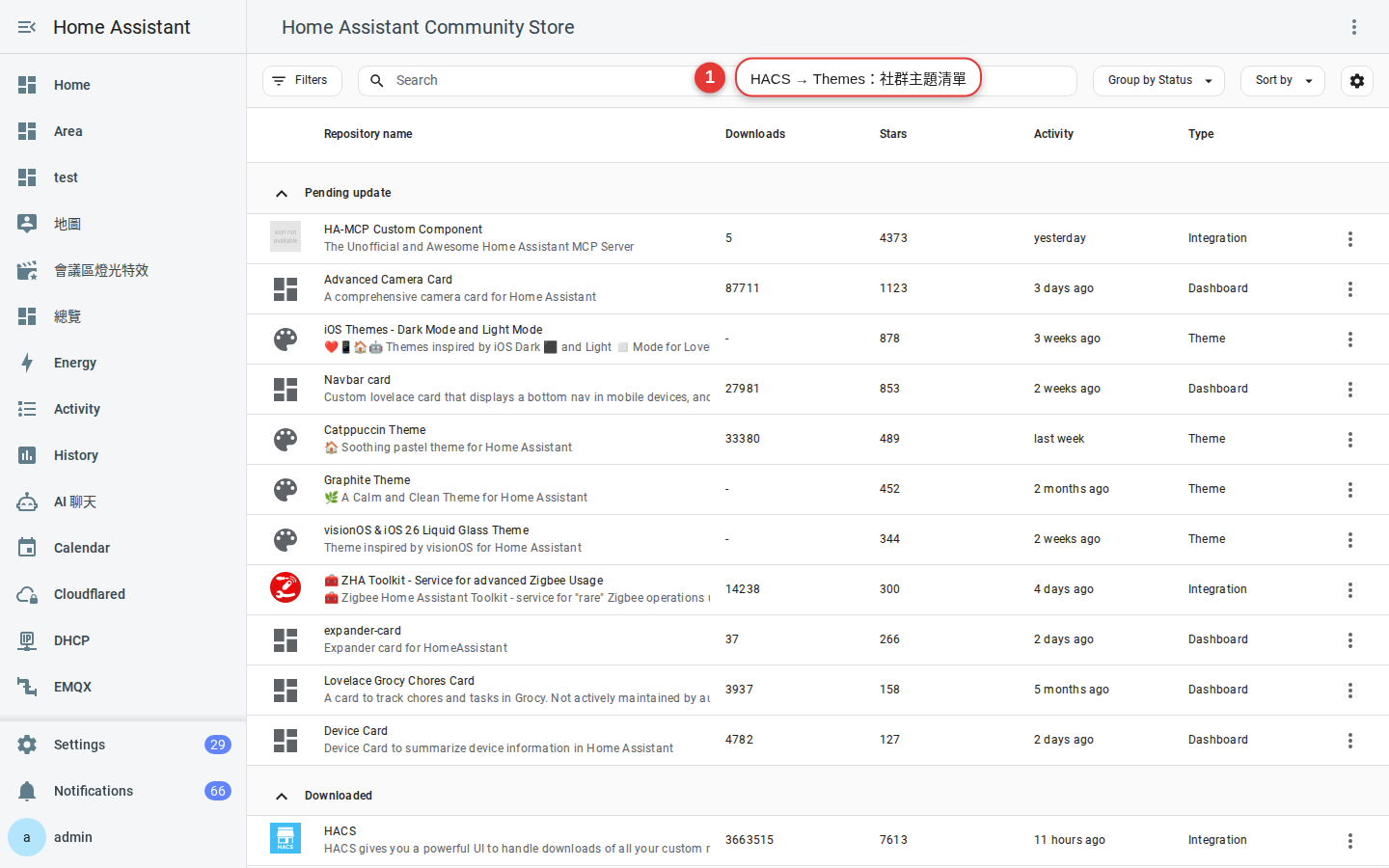The width and height of the screenshot is (1389, 868).
Task: Open the Energy lightning icon
Action: (x=27, y=363)
